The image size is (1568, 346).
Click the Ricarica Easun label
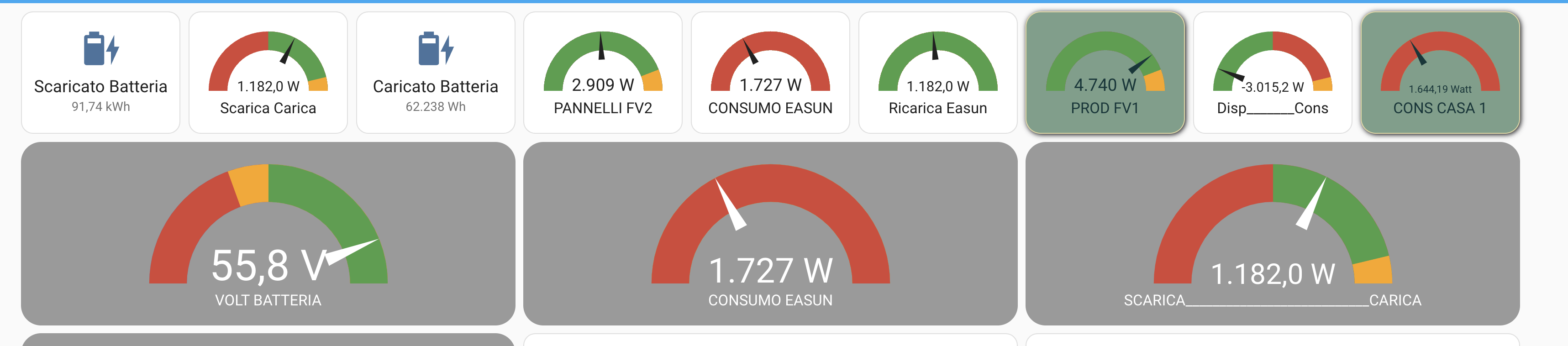(x=938, y=108)
